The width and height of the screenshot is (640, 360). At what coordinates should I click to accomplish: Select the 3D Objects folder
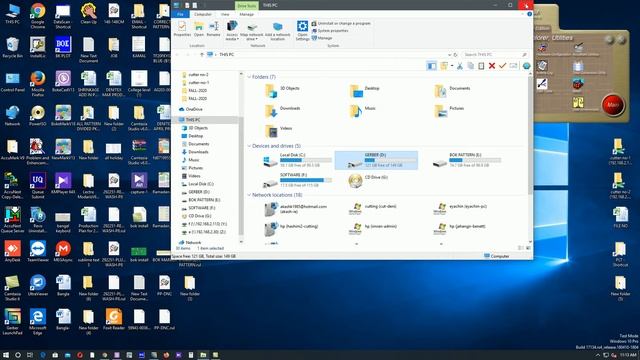click(x=282, y=90)
